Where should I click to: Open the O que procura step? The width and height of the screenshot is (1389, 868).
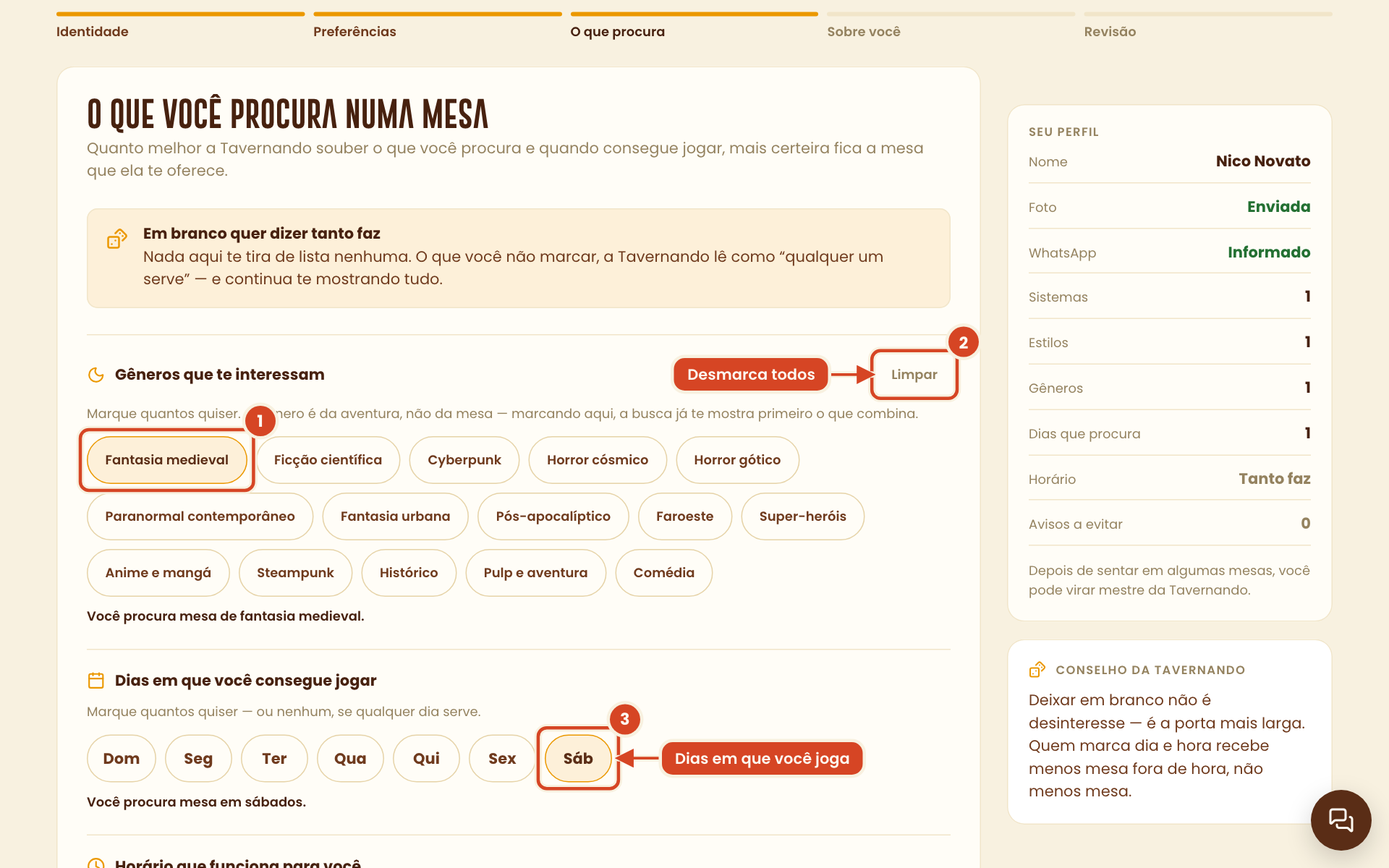pos(694,26)
